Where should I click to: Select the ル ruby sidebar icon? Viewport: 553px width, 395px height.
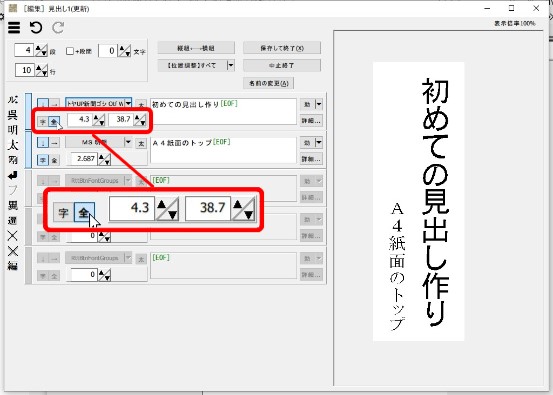[13, 100]
